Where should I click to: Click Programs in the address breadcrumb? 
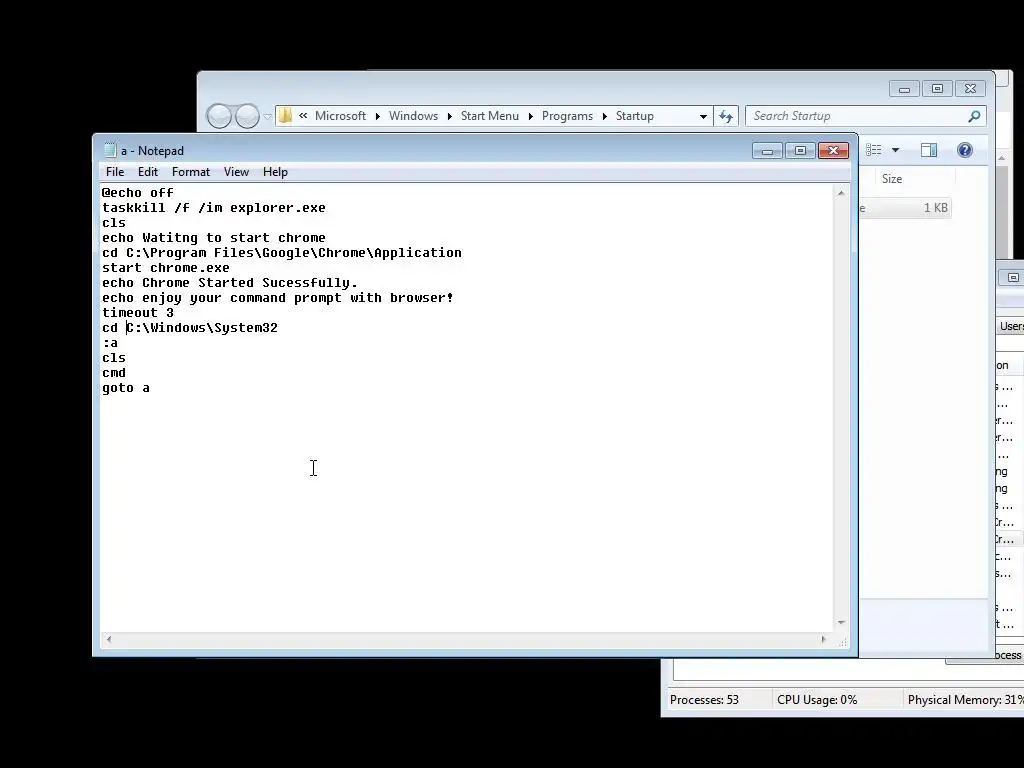[568, 116]
